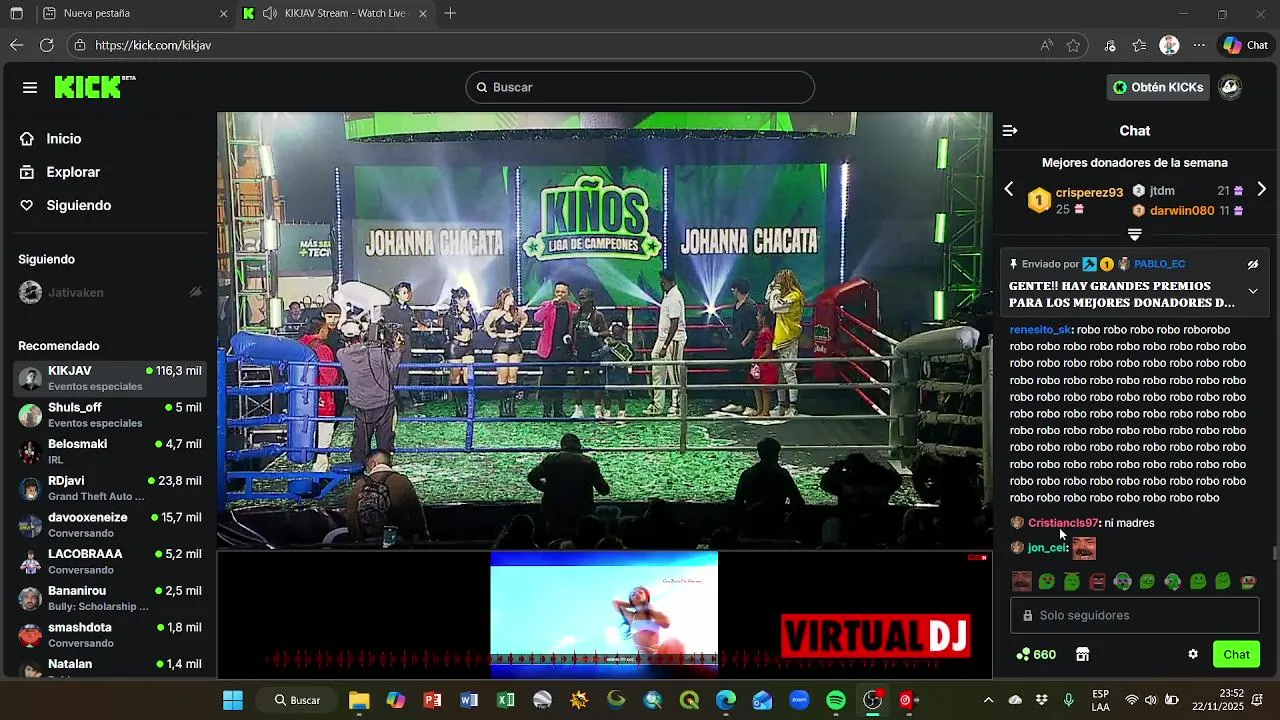1280x720 pixels.
Task: Open recommended channel Bananirou
Action: click(x=110, y=598)
